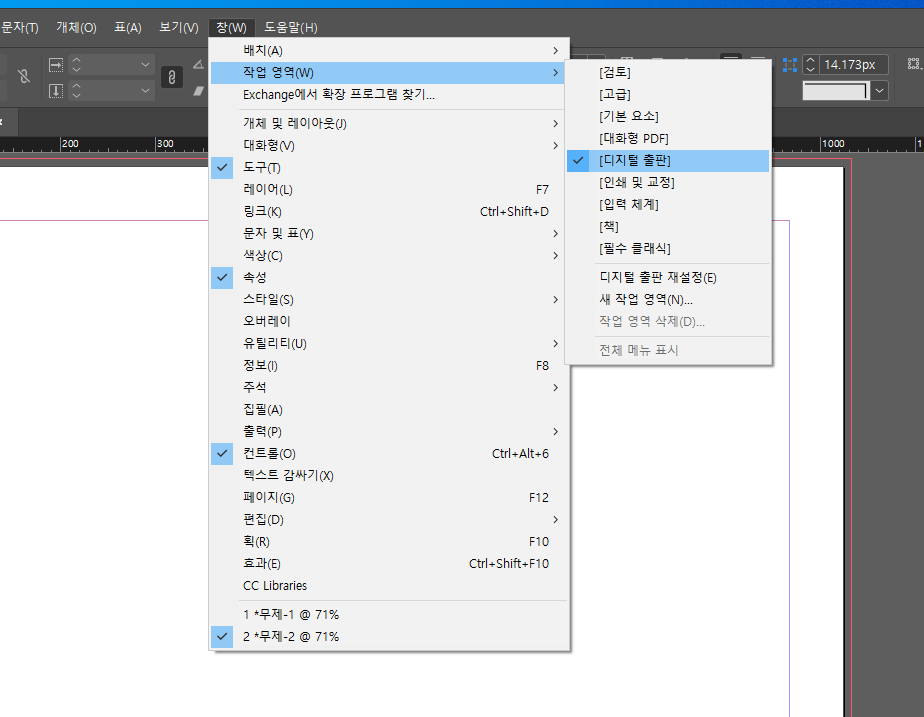924x717 pixels.
Task: Toggle the checked 속성 panel
Action: (x=387, y=277)
